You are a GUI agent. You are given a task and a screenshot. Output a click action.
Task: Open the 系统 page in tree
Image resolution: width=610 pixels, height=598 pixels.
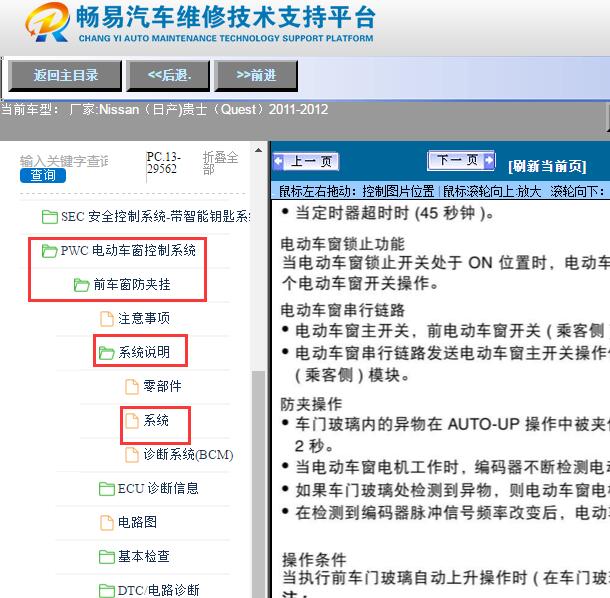click(x=156, y=421)
